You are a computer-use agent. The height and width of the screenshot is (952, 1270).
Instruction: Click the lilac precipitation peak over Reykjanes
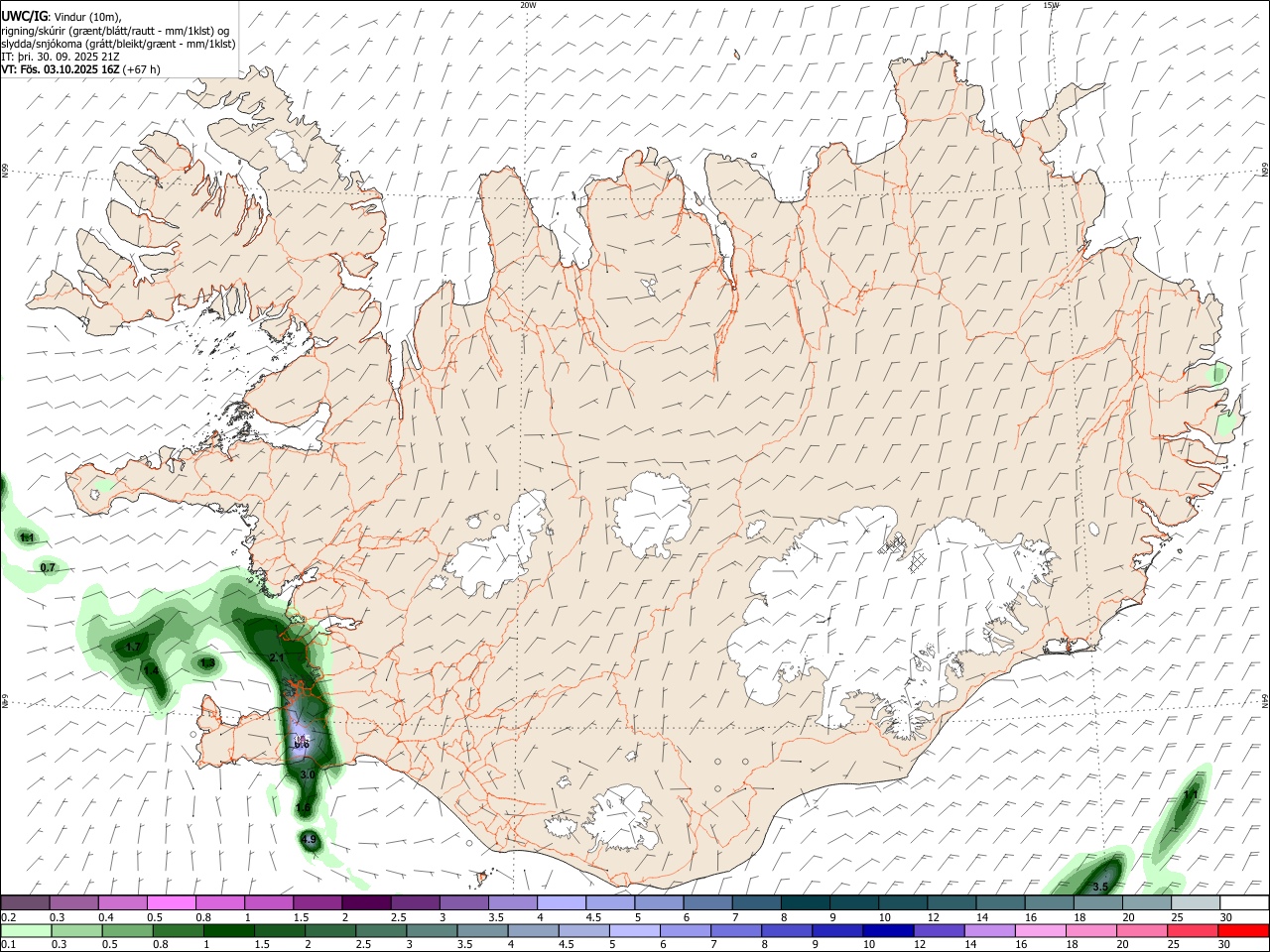[302, 740]
